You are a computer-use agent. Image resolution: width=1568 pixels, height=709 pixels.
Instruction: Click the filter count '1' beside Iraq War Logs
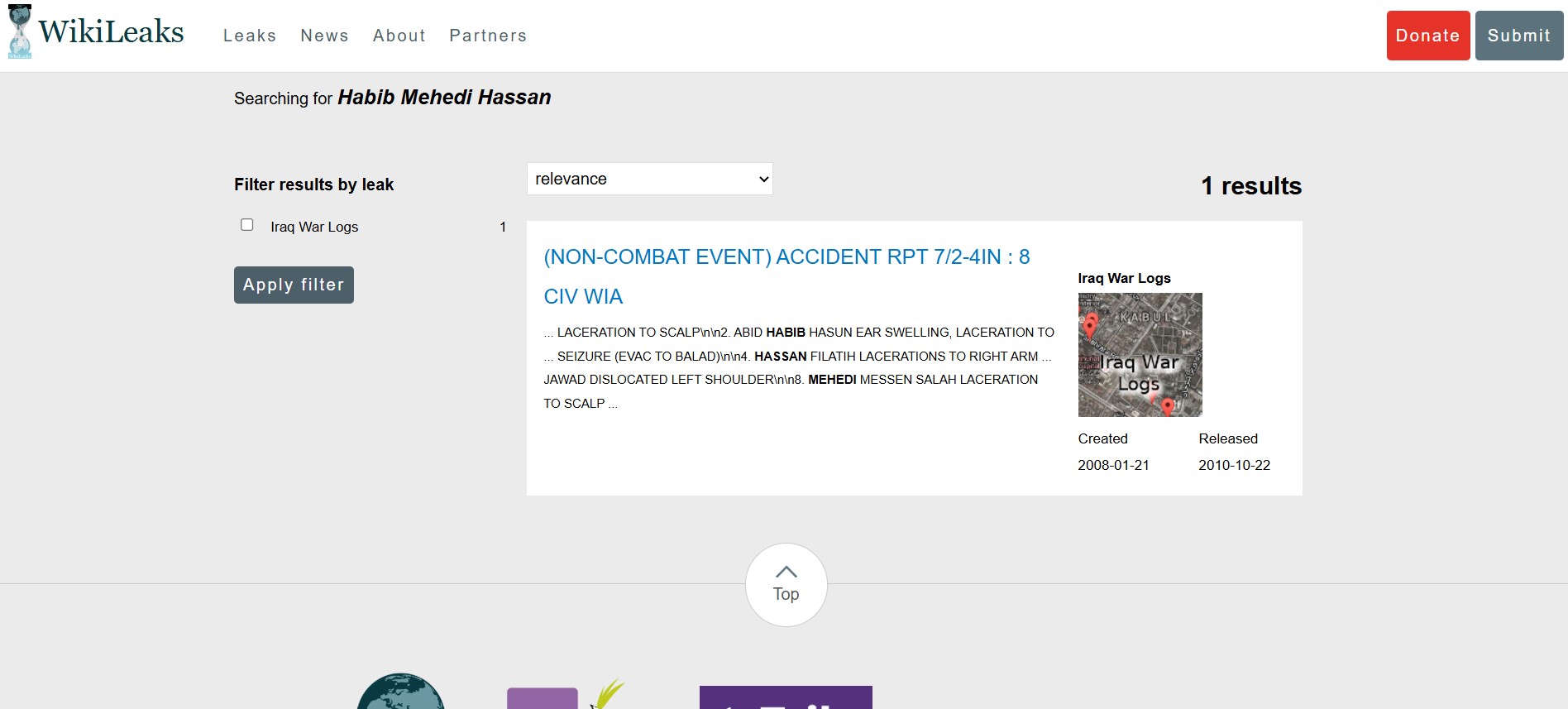pos(503,227)
